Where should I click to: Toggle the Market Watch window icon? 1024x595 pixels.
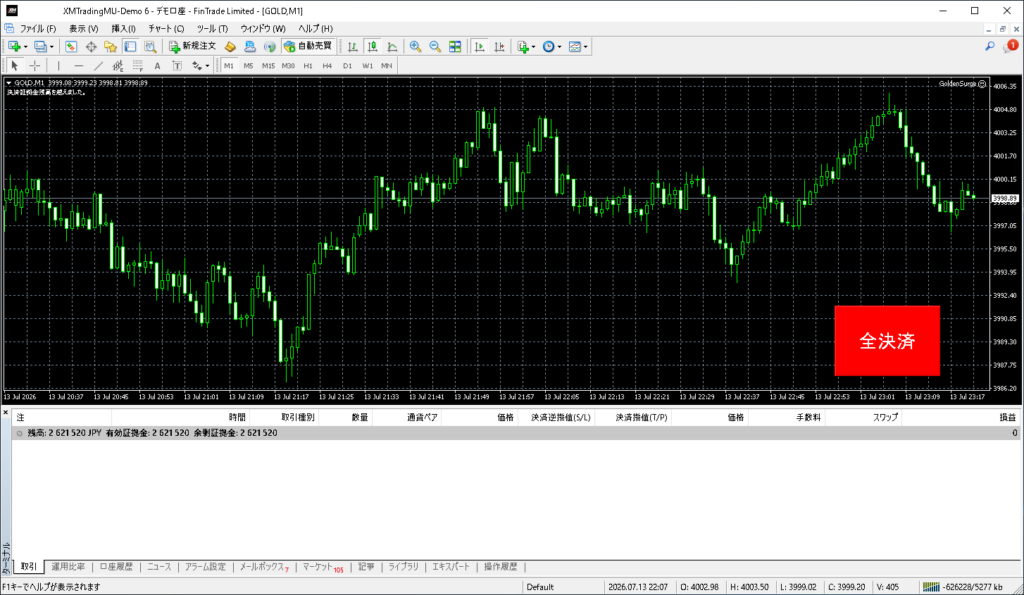click(71, 46)
